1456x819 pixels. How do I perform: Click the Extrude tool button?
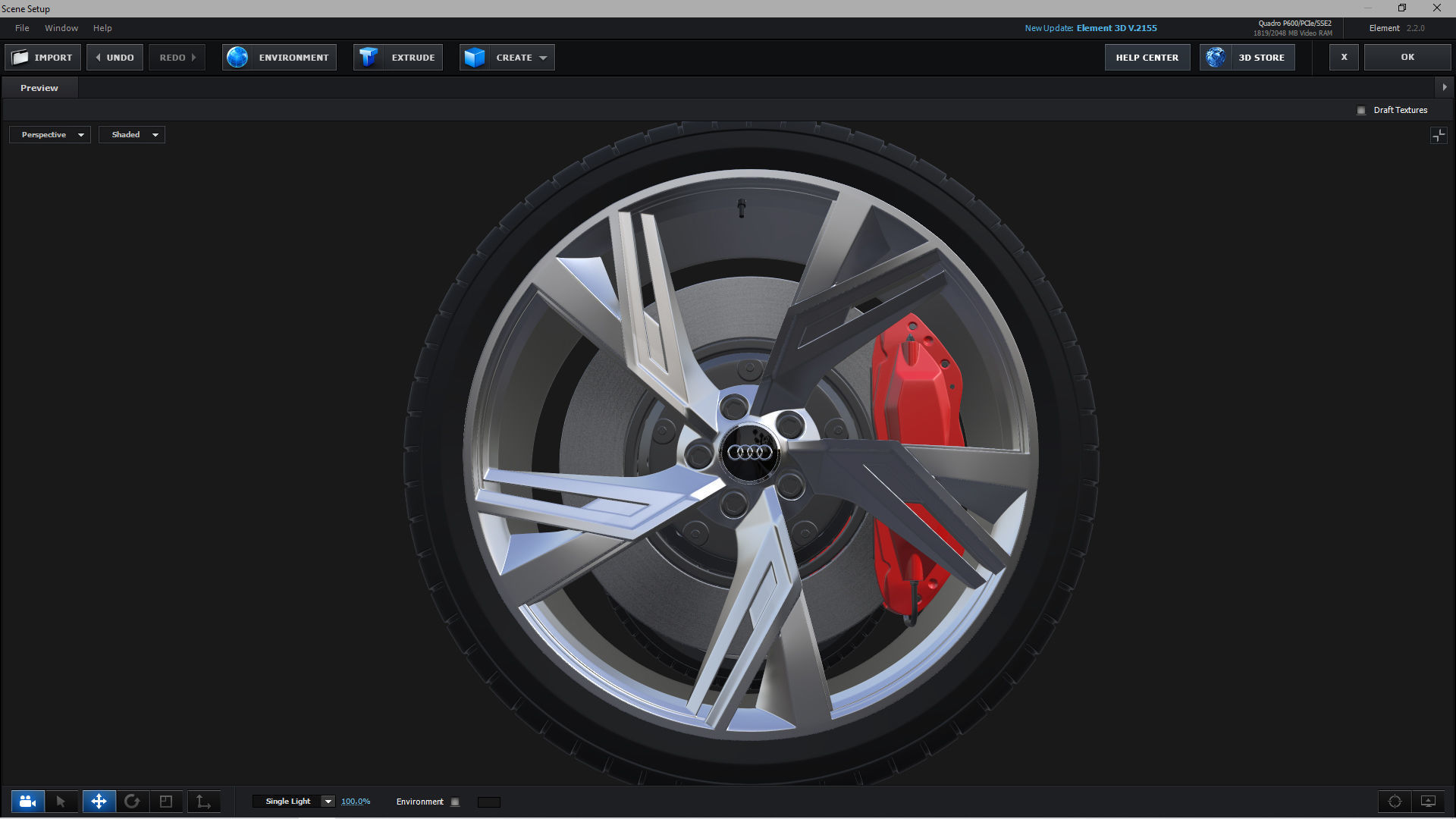(398, 58)
